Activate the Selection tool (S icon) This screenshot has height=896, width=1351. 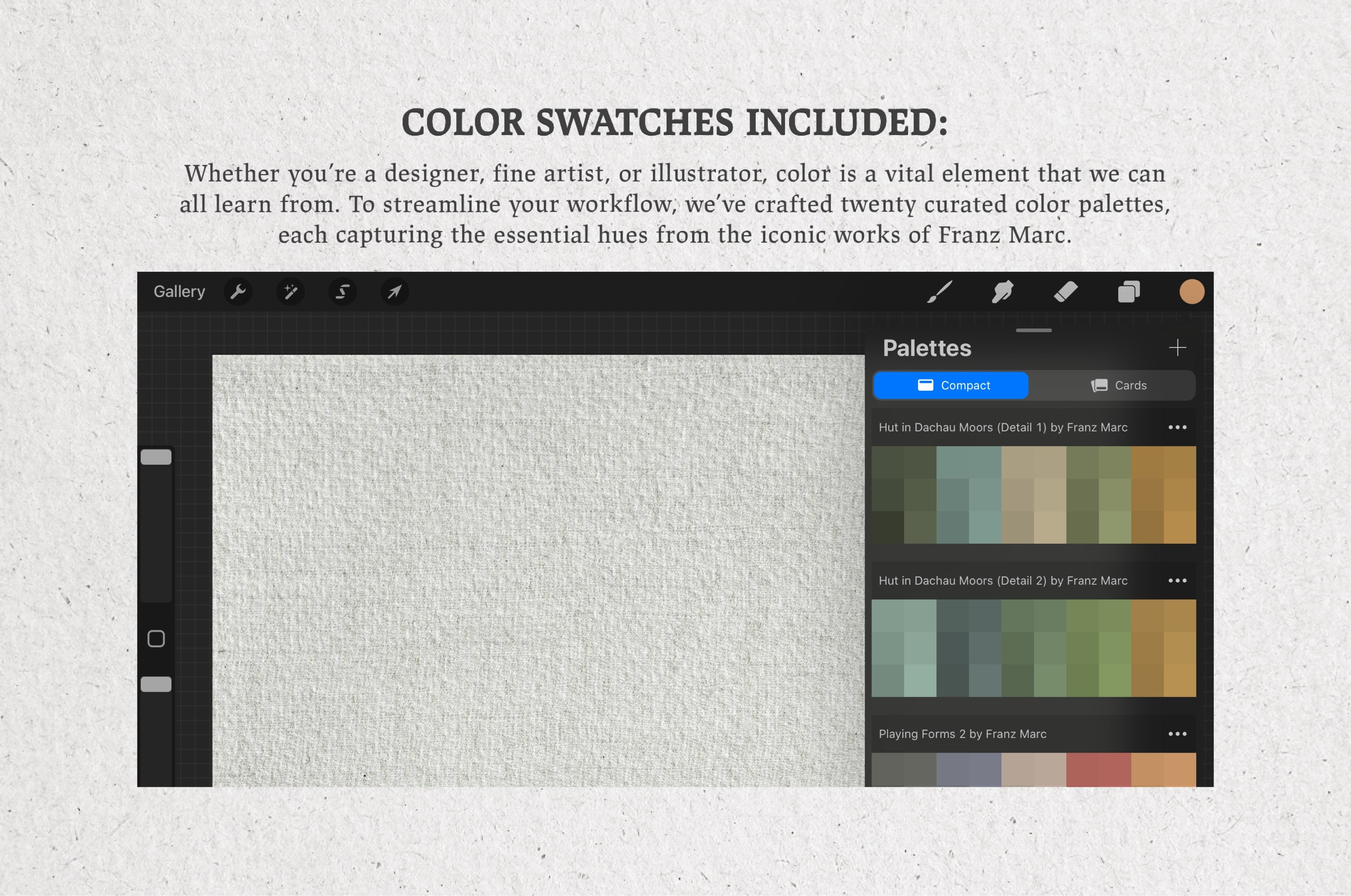click(342, 292)
